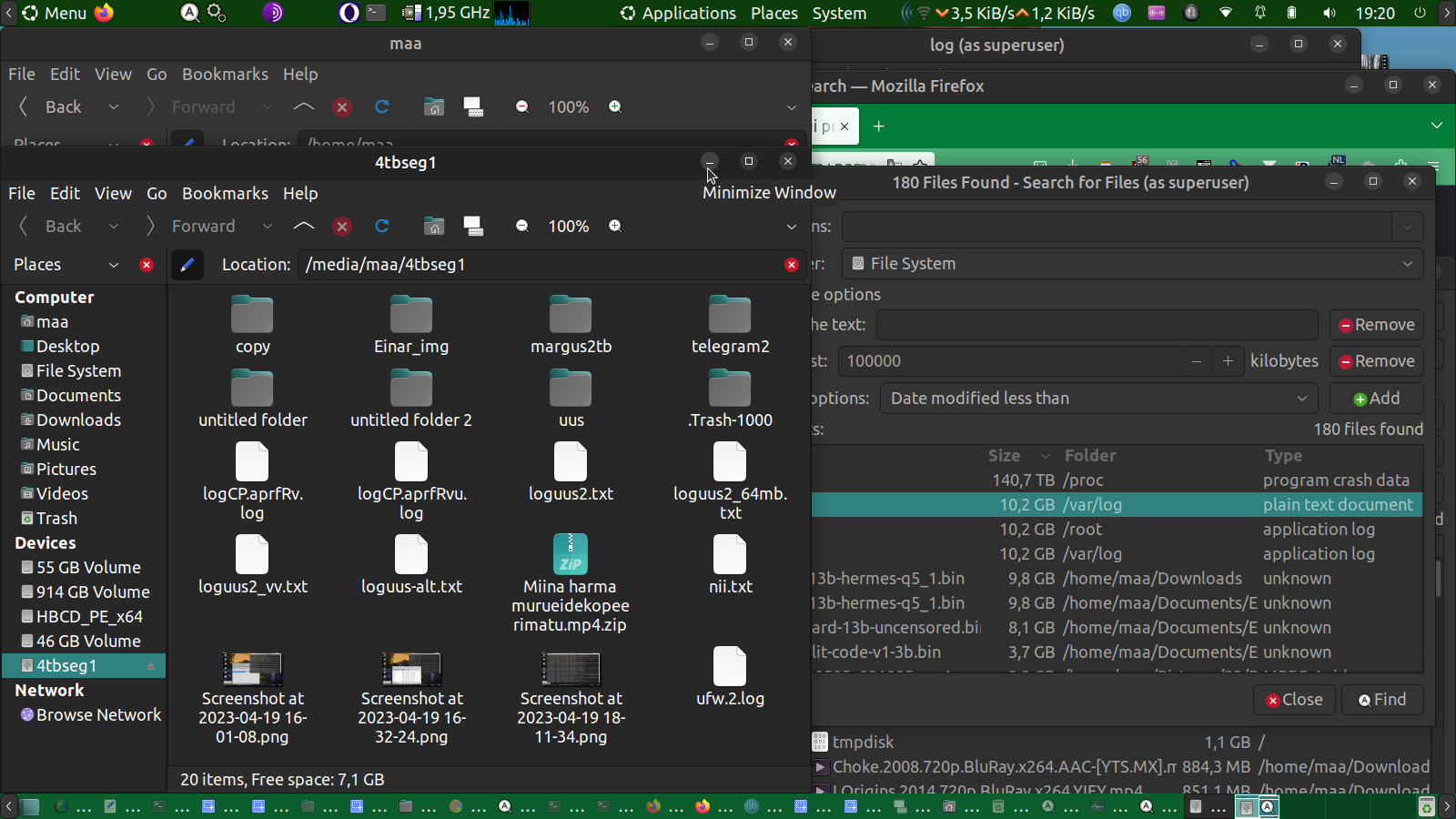Reload the 4tbseg1 folder view

[382, 227]
